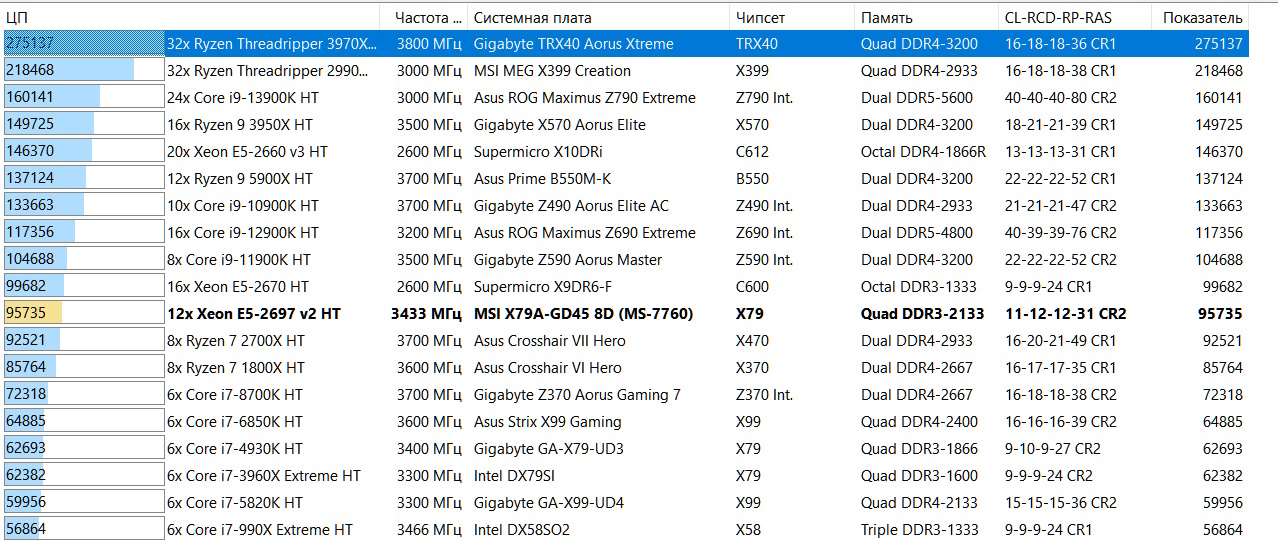Select the 6x Core i7-3960X Extreme HT row
1278x542 pixels.
click(x=625, y=476)
